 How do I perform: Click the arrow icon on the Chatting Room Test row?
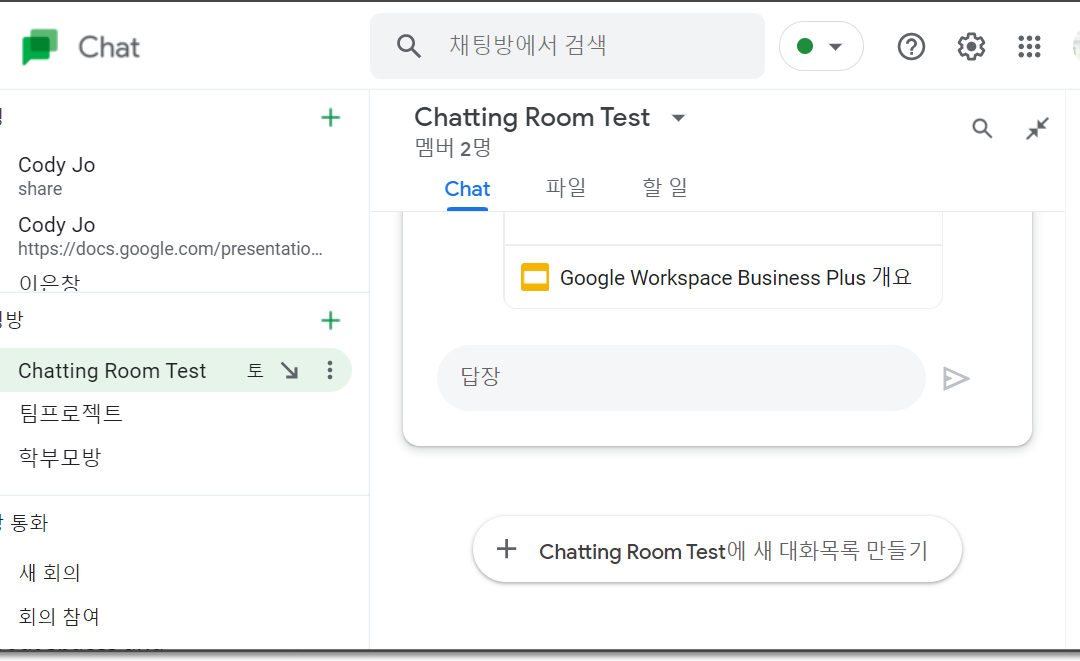[290, 370]
